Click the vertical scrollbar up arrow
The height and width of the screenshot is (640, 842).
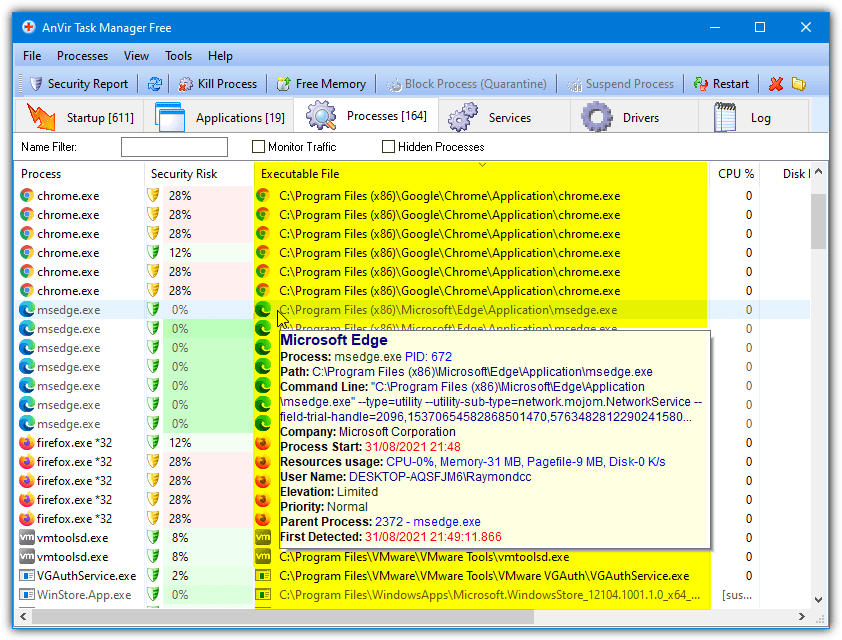point(818,172)
